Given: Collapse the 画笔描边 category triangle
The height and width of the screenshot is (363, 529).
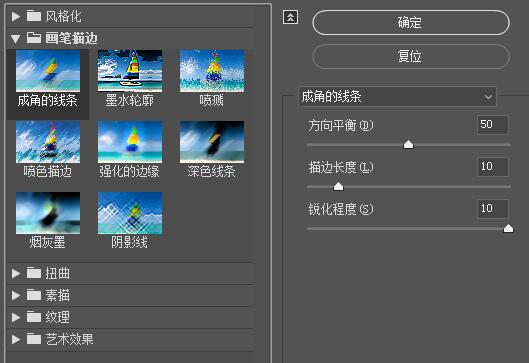Looking at the screenshot, I should click(15, 38).
